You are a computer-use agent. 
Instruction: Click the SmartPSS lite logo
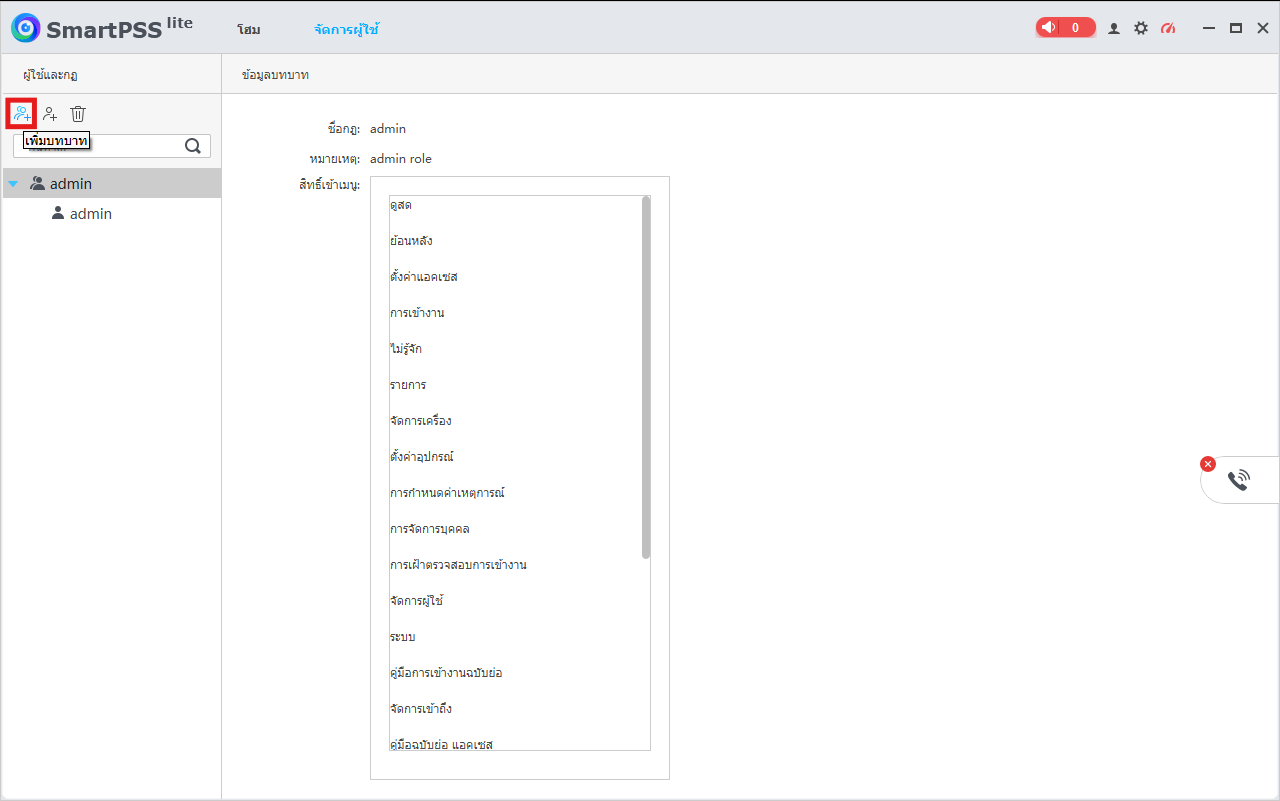(x=102, y=28)
